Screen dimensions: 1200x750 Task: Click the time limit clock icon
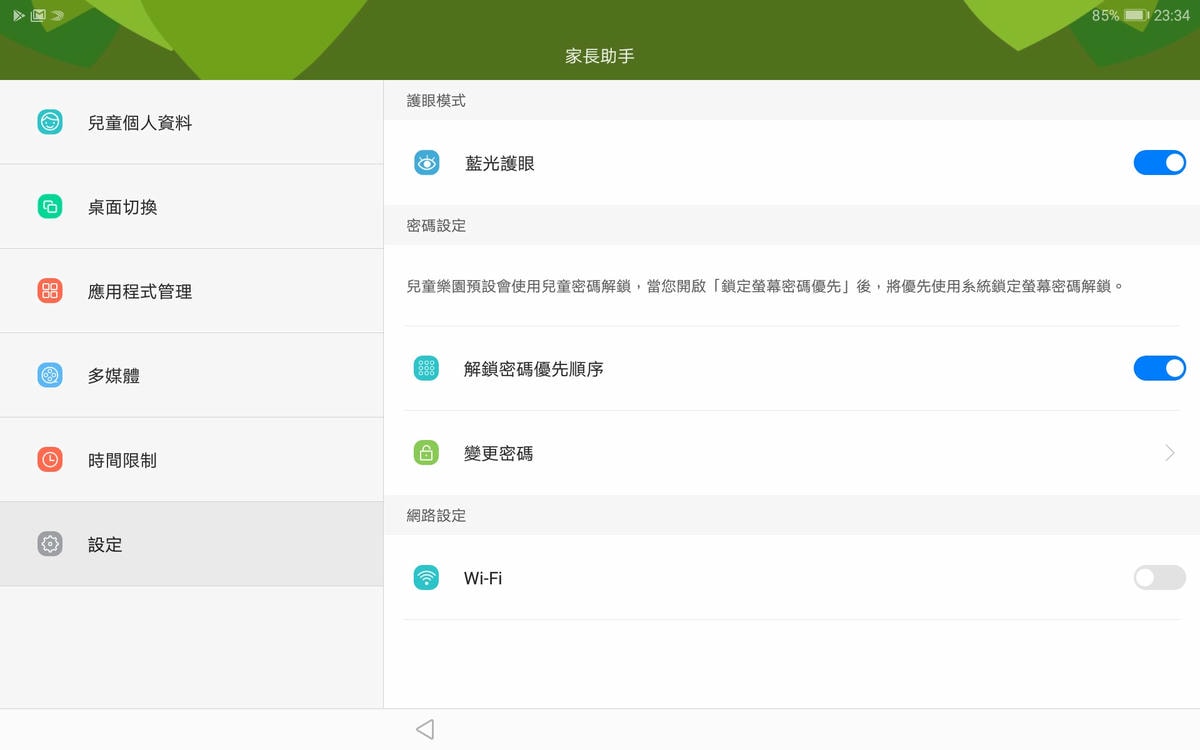point(50,460)
